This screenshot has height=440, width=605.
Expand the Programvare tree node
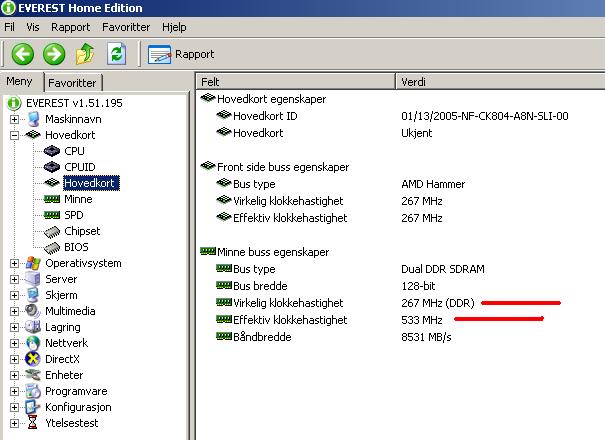pyautogui.click(x=14, y=391)
